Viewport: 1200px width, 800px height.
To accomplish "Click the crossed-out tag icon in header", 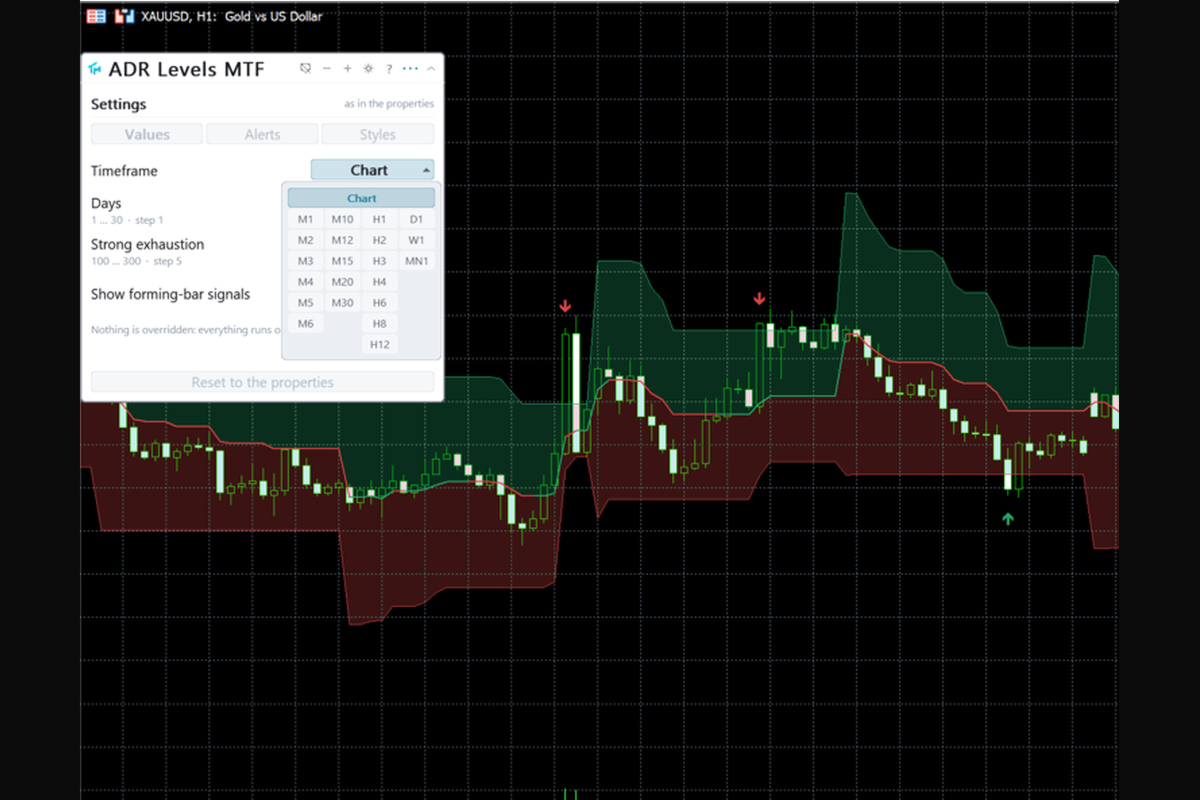I will (x=306, y=69).
